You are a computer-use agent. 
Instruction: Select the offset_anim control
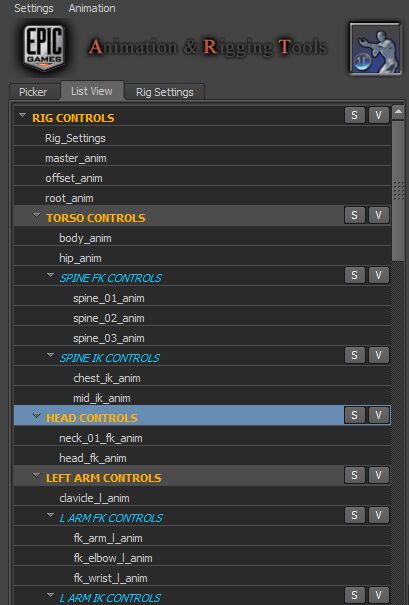[202, 178]
